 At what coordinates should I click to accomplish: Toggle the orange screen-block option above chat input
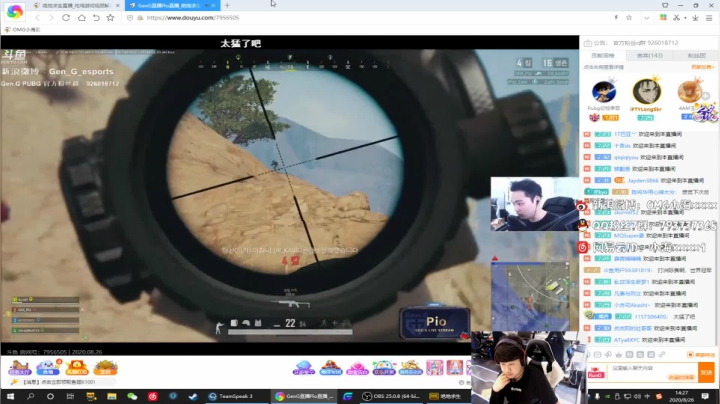click(701, 355)
